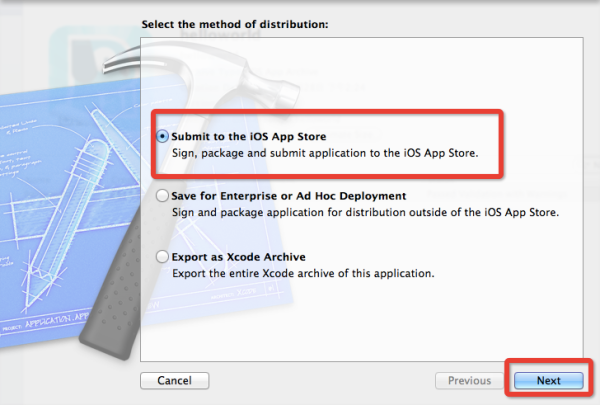The width and height of the screenshot is (600, 405).
Task: Click the Next button
Action: point(548,381)
